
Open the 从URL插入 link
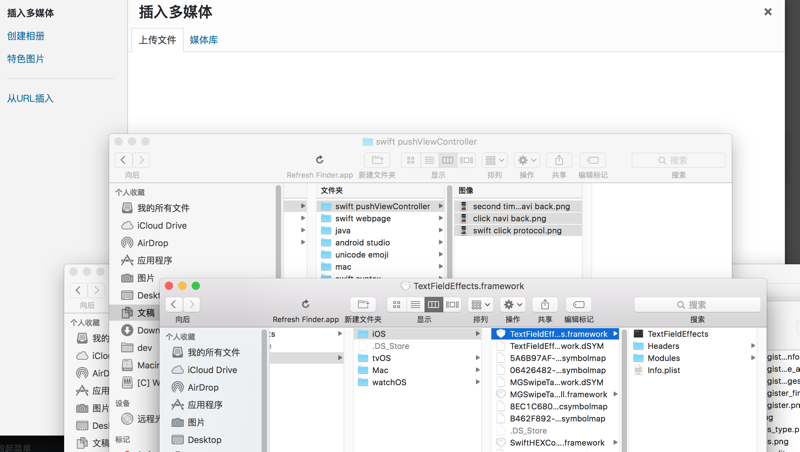pyautogui.click(x=30, y=98)
